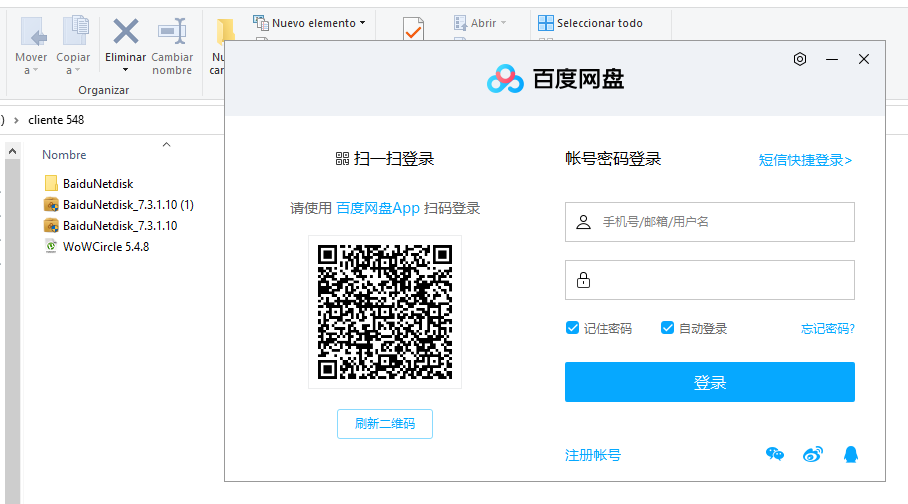Close the Baidu Netdisk login window
908x504 pixels.
click(863, 59)
